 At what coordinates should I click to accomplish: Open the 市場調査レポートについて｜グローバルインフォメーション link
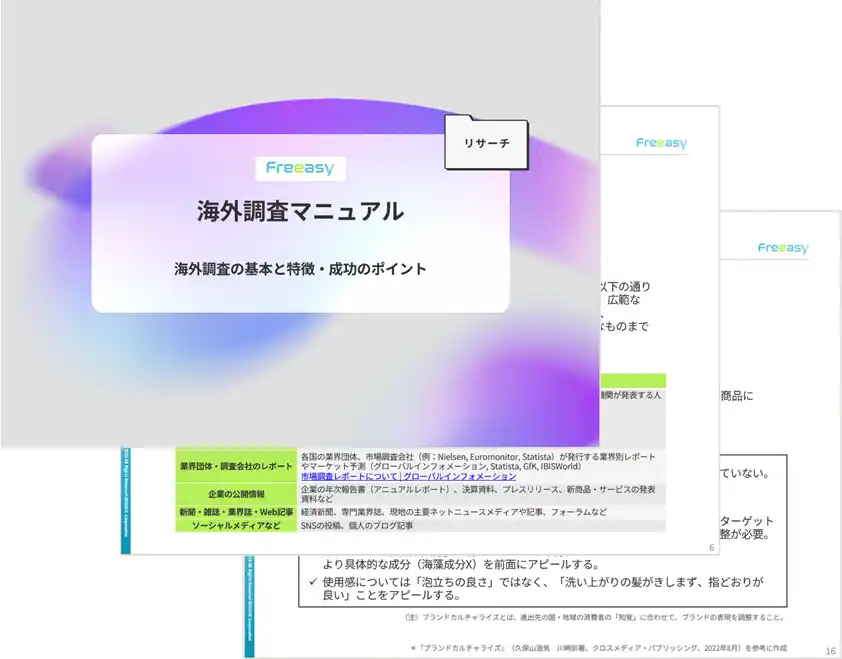tap(407, 476)
